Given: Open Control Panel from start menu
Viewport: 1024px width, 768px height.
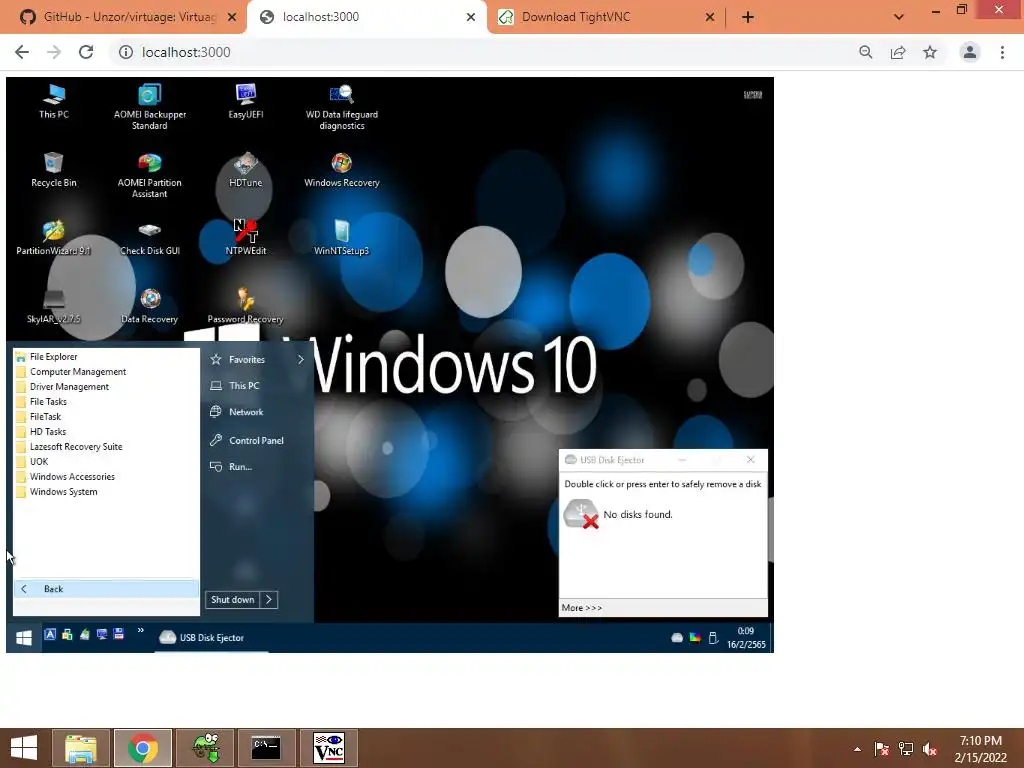Looking at the screenshot, I should pos(257,440).
